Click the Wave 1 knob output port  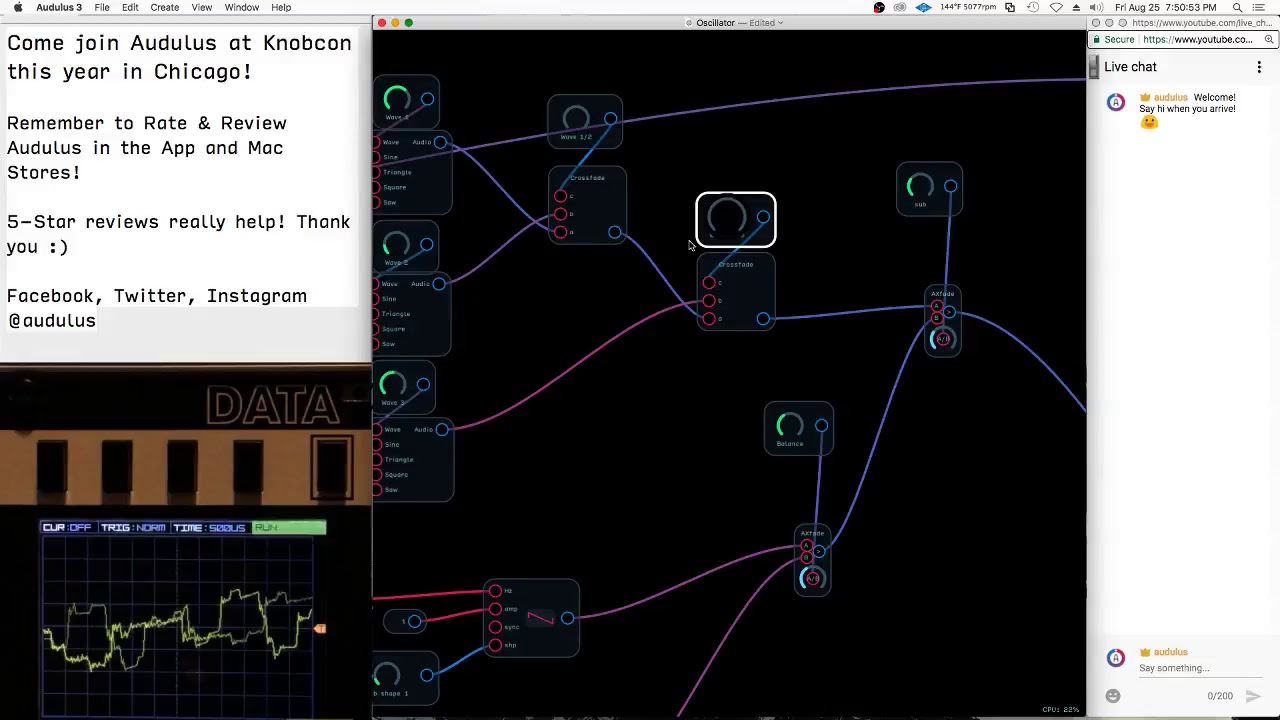point(427,99)
